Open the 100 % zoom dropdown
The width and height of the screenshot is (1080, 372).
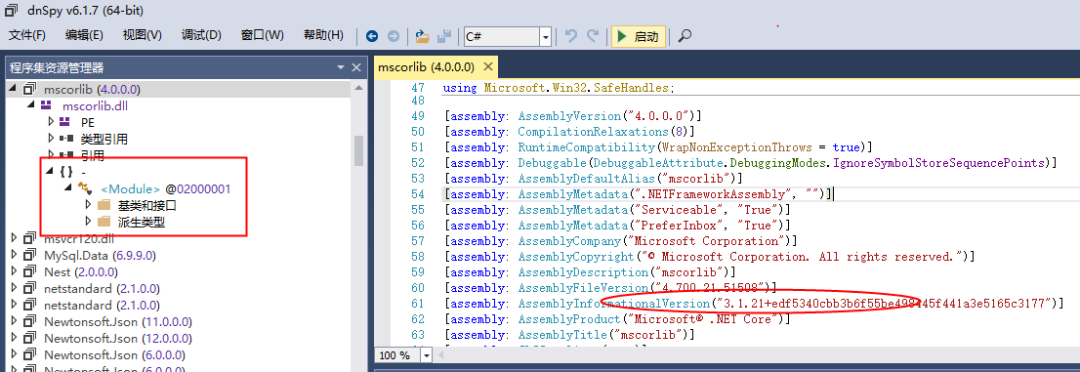coord(426,355)
